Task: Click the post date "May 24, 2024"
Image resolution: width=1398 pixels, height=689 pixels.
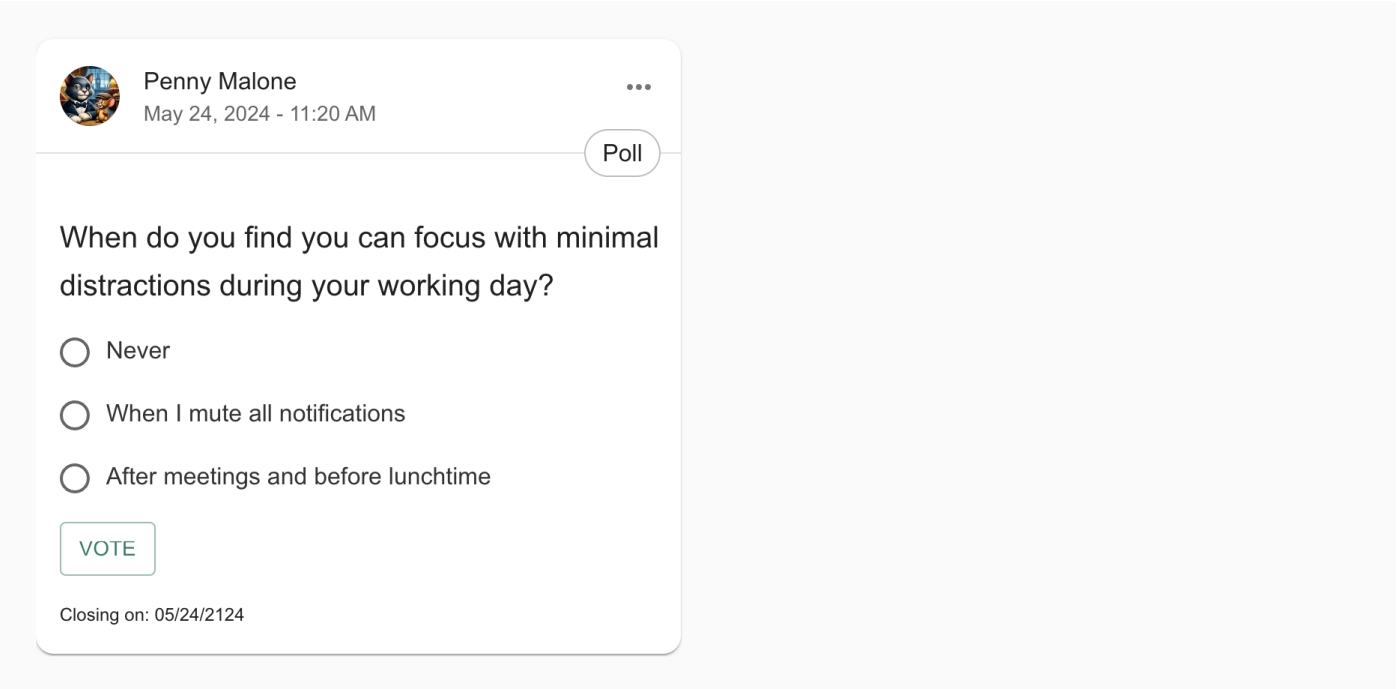Action: point(206,114)
